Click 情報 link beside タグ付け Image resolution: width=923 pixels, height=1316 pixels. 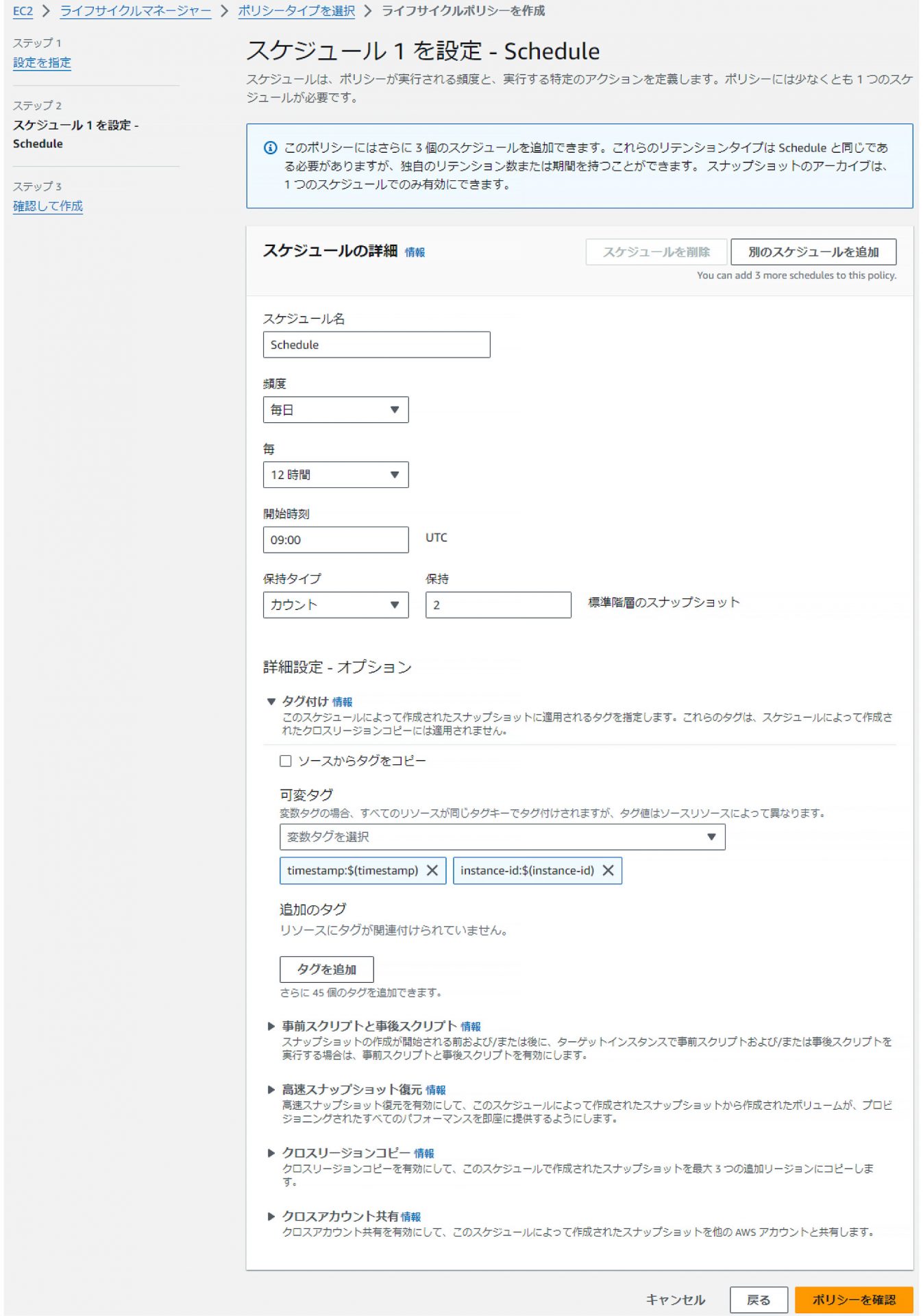click(342, 702)
